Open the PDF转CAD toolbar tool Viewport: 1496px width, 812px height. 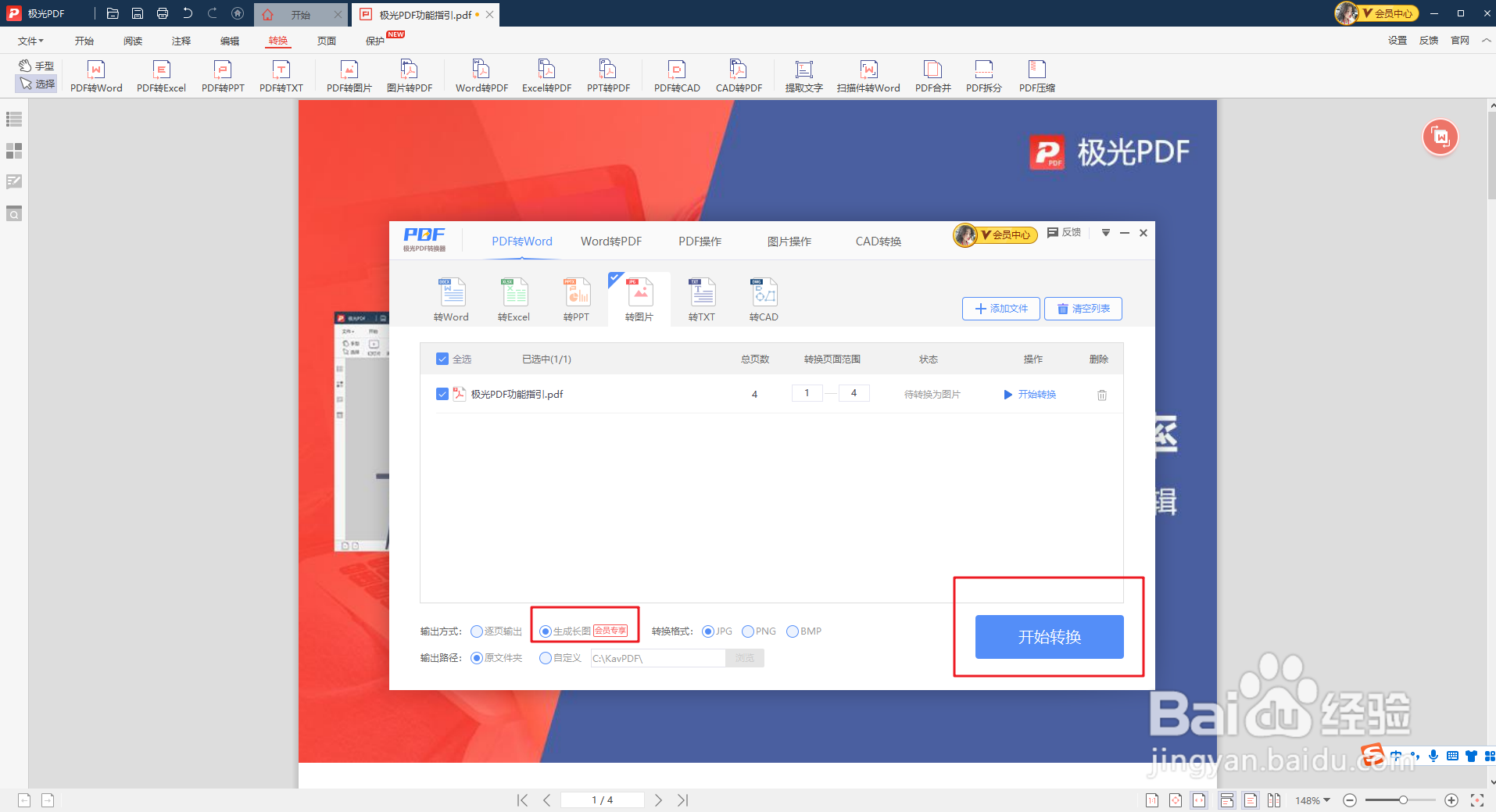coord(677,77)
